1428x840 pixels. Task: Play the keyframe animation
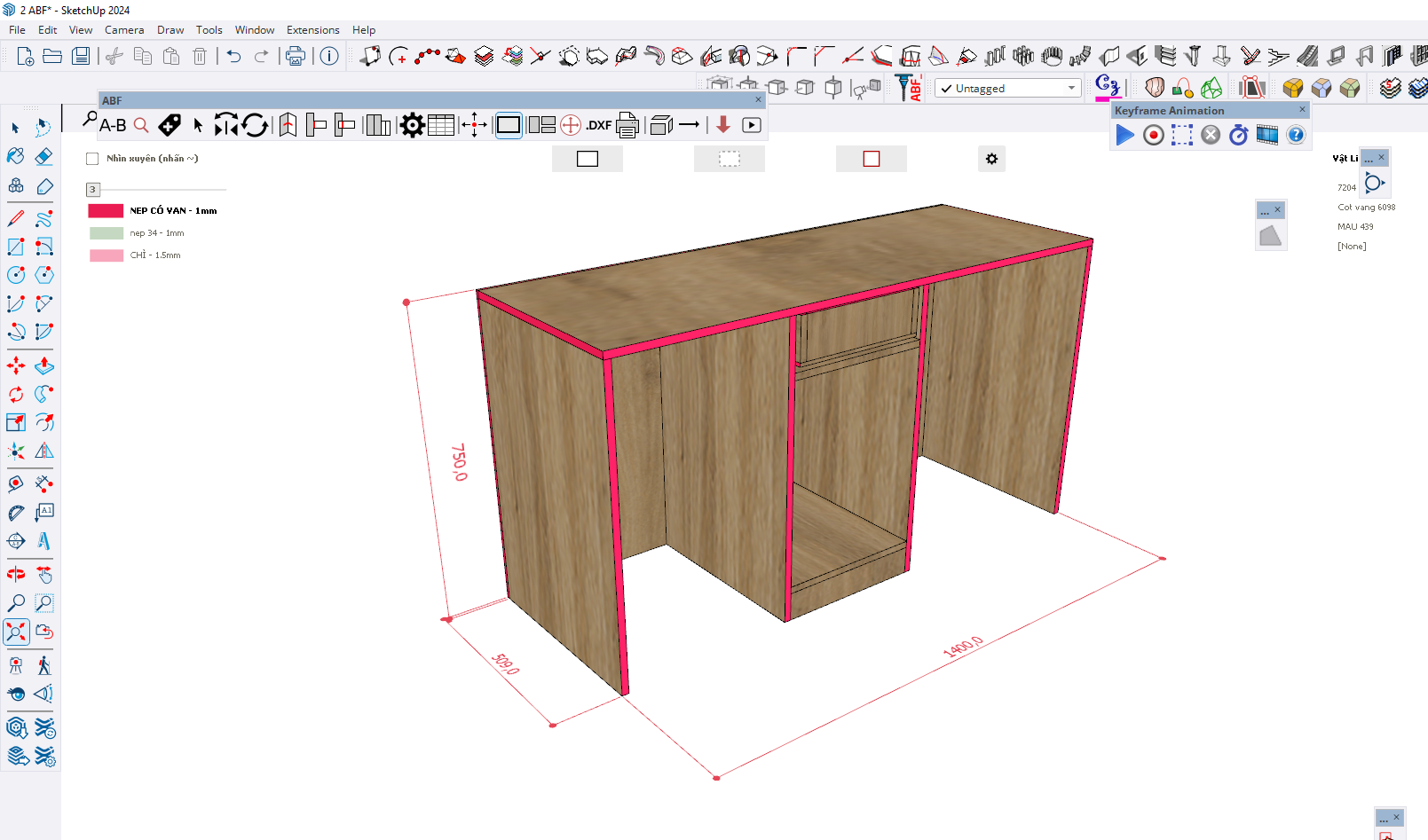click(x=1124, y=135)
